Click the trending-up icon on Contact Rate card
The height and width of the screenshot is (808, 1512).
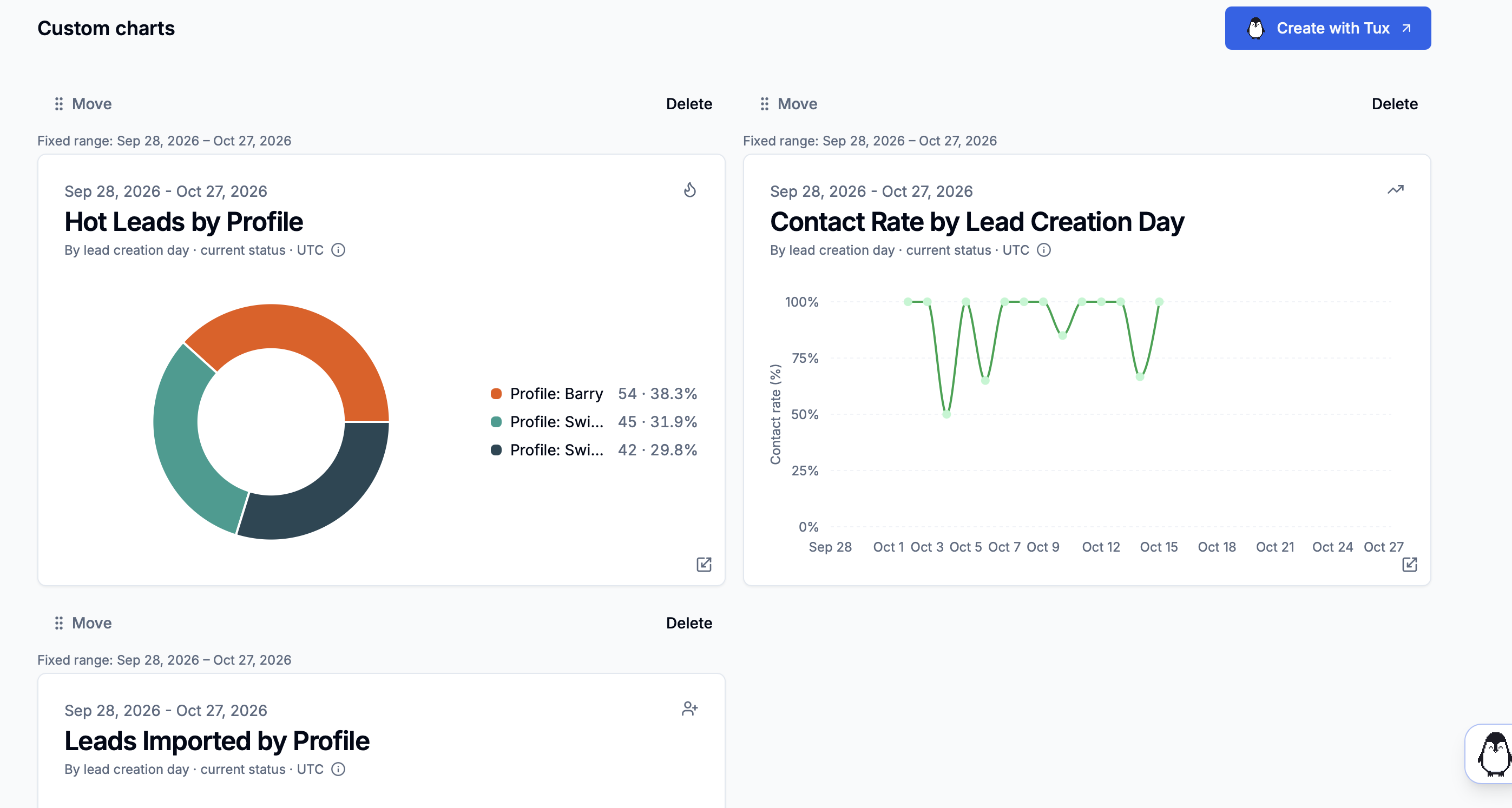(1395, 189)
